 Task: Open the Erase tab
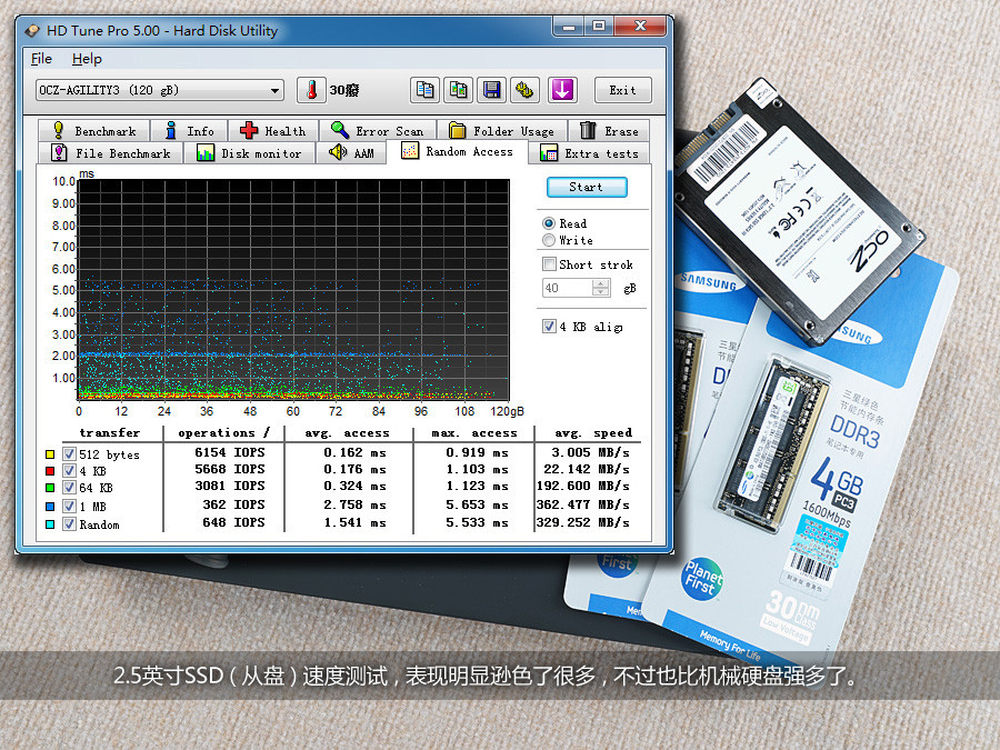[x=608, y=131]
